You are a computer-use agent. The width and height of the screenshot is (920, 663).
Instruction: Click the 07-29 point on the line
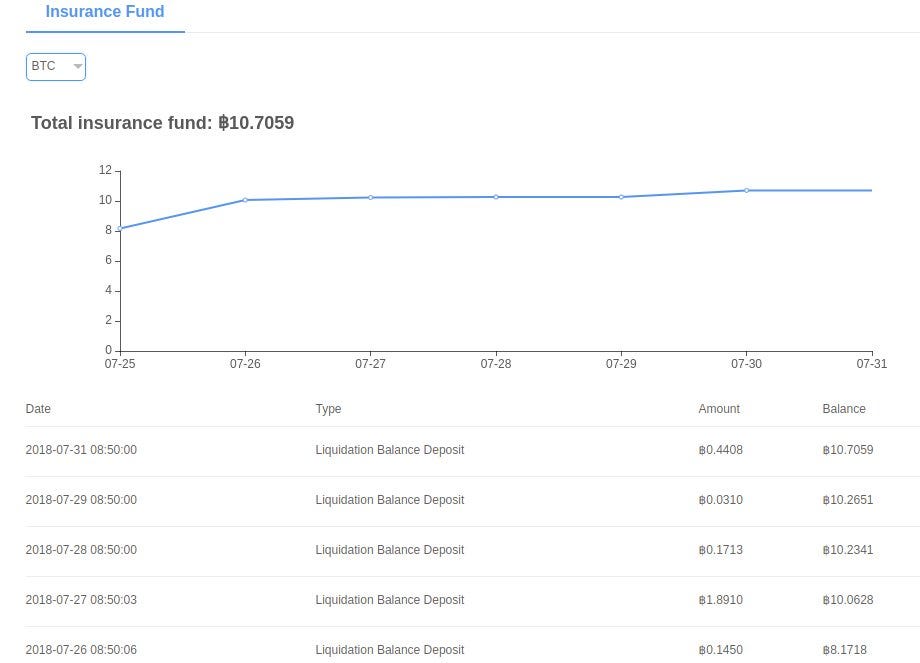621,197
